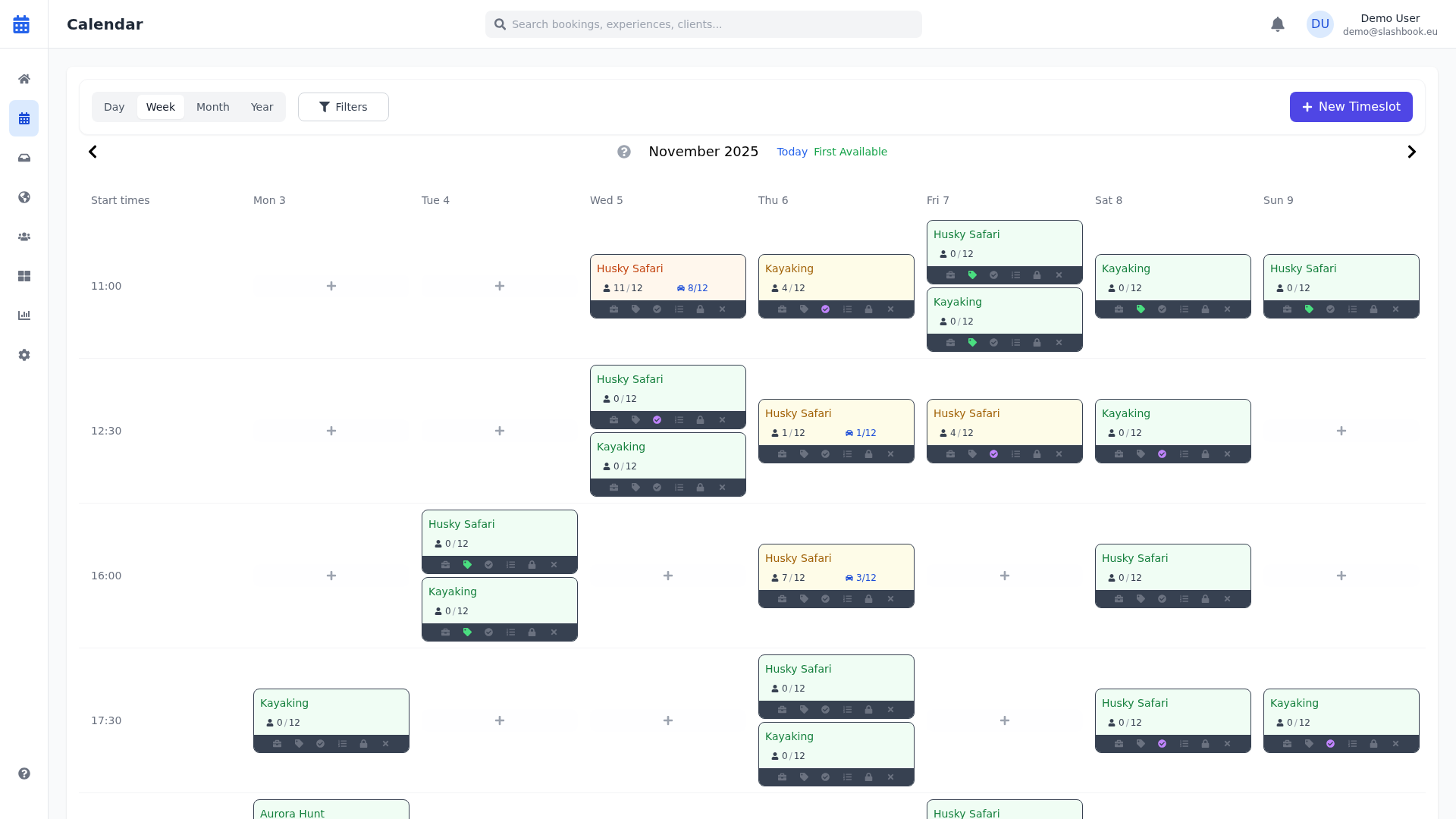1456x819 pixels.
Task: Click the help question mark beside November 2025
Action: coord(624,152)
